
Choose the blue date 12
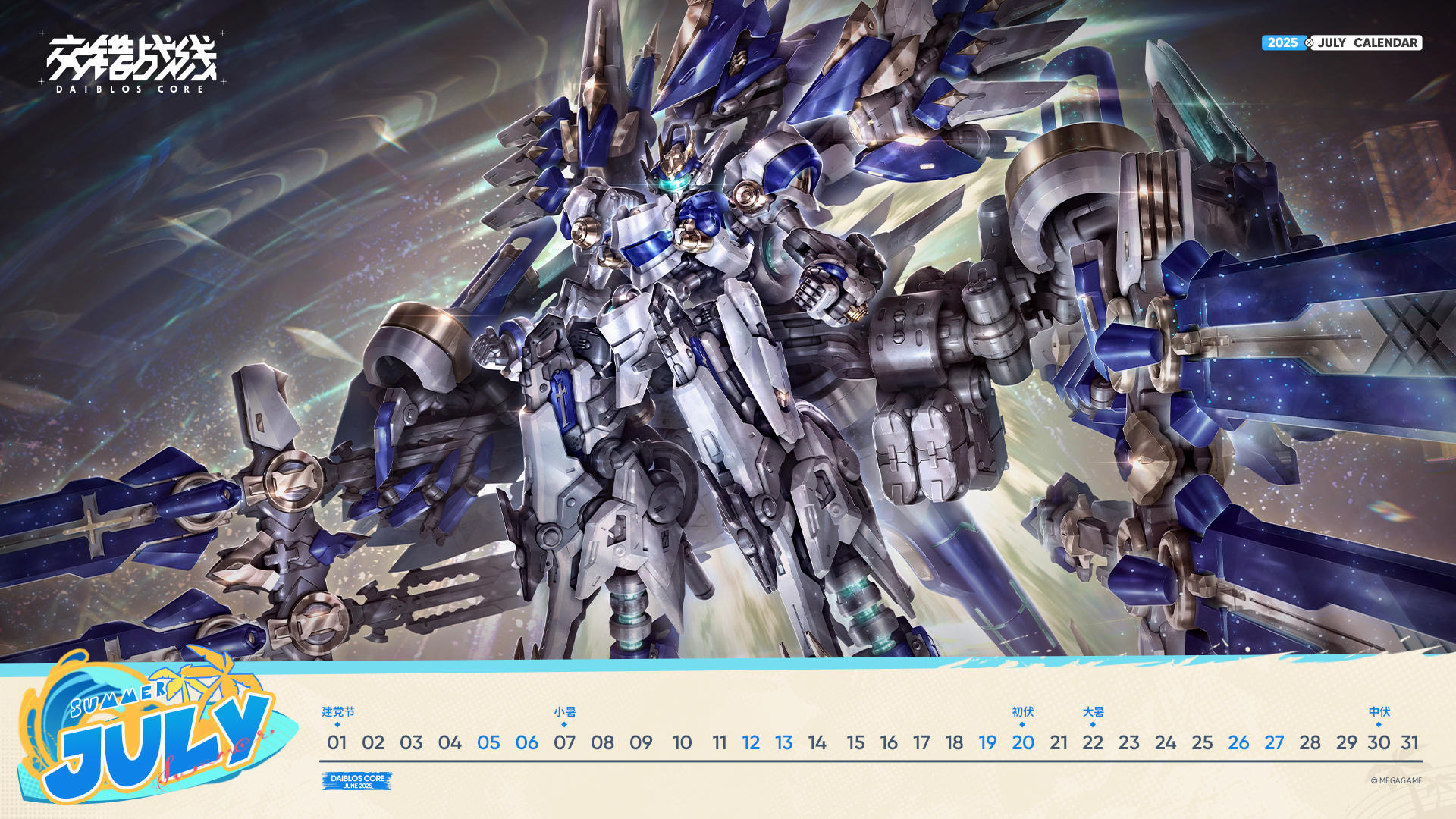[751, 742]
